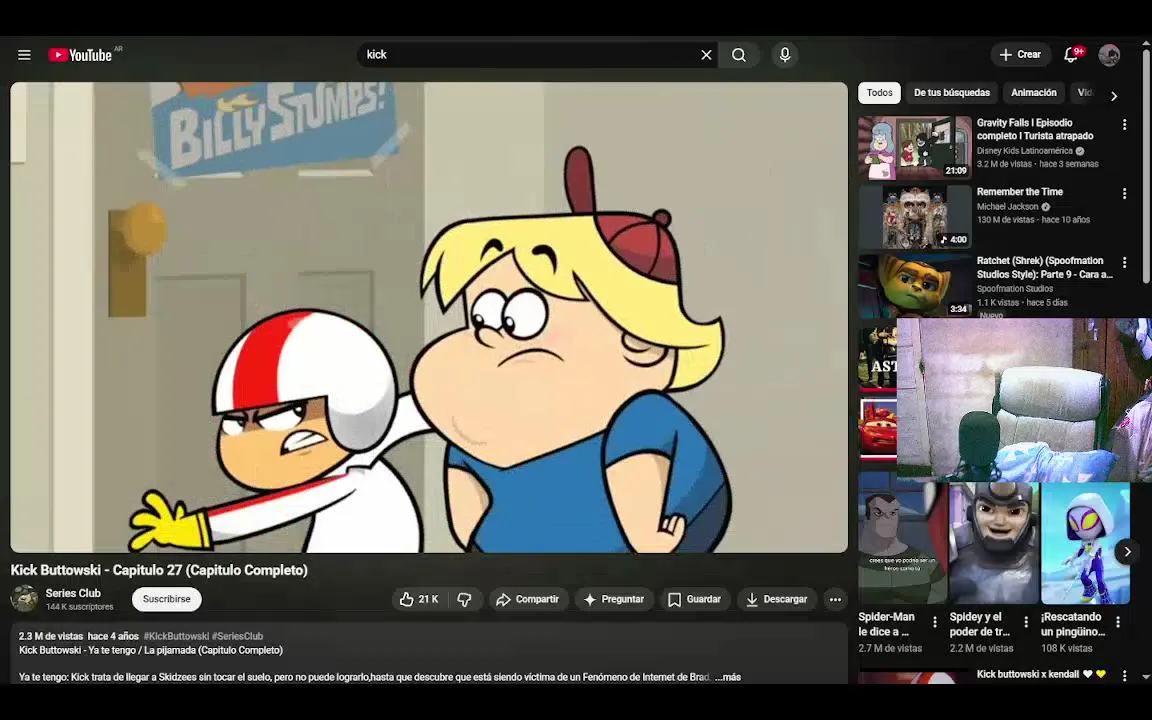Viewport: 1152px width, 720px height.
Task: Open options for Gravity Falls video
Action: pyautogui.click(x=1124, y=125)
